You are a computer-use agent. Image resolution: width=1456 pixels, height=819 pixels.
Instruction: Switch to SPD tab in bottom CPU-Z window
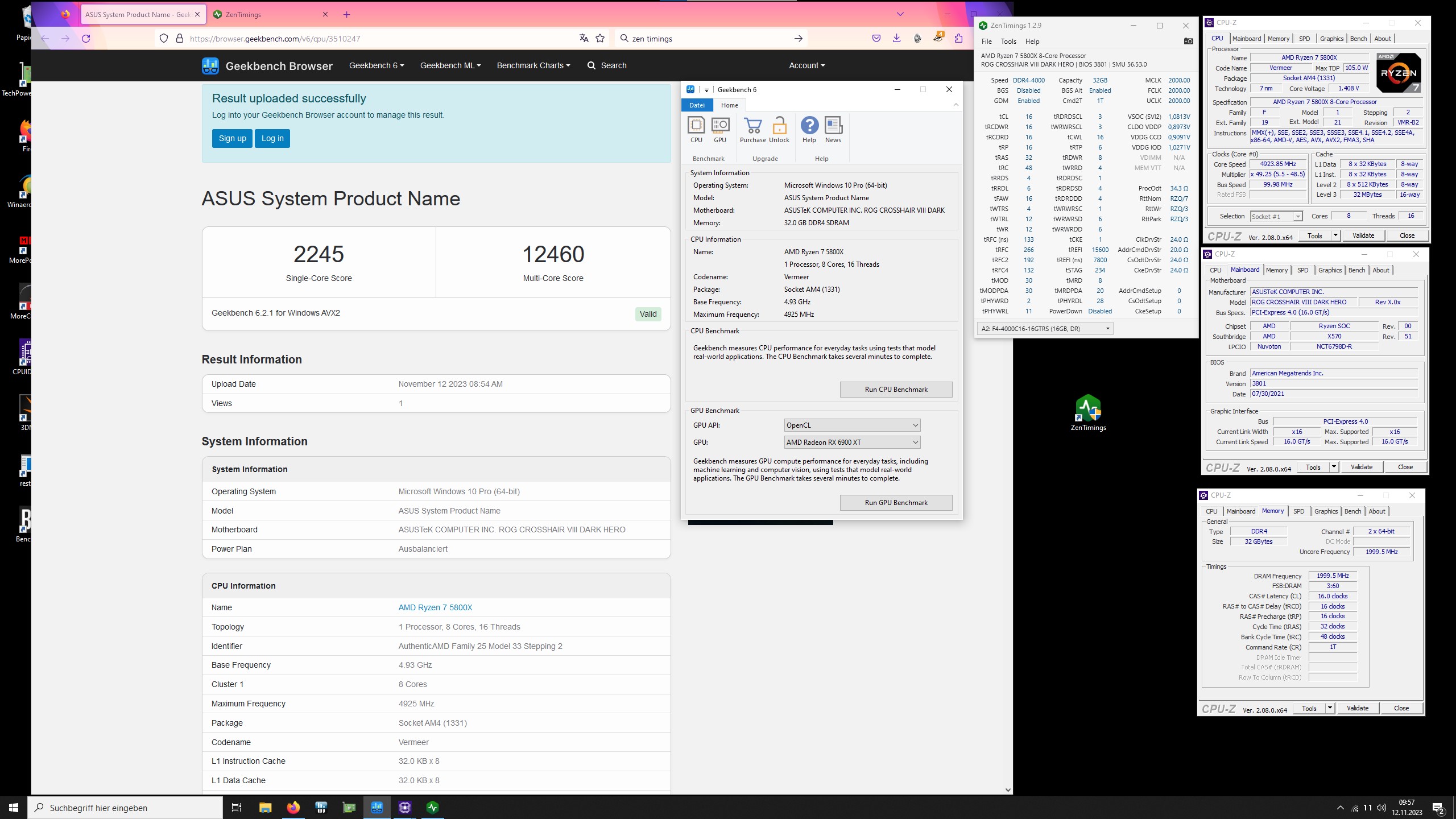tap(1298, 511)
